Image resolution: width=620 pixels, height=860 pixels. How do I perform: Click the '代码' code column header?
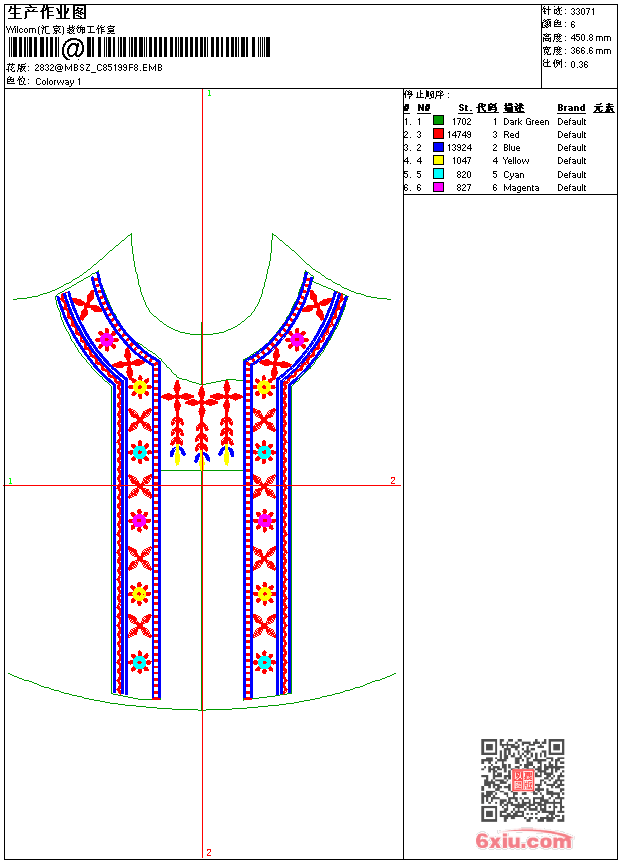[x=487, y=108]
